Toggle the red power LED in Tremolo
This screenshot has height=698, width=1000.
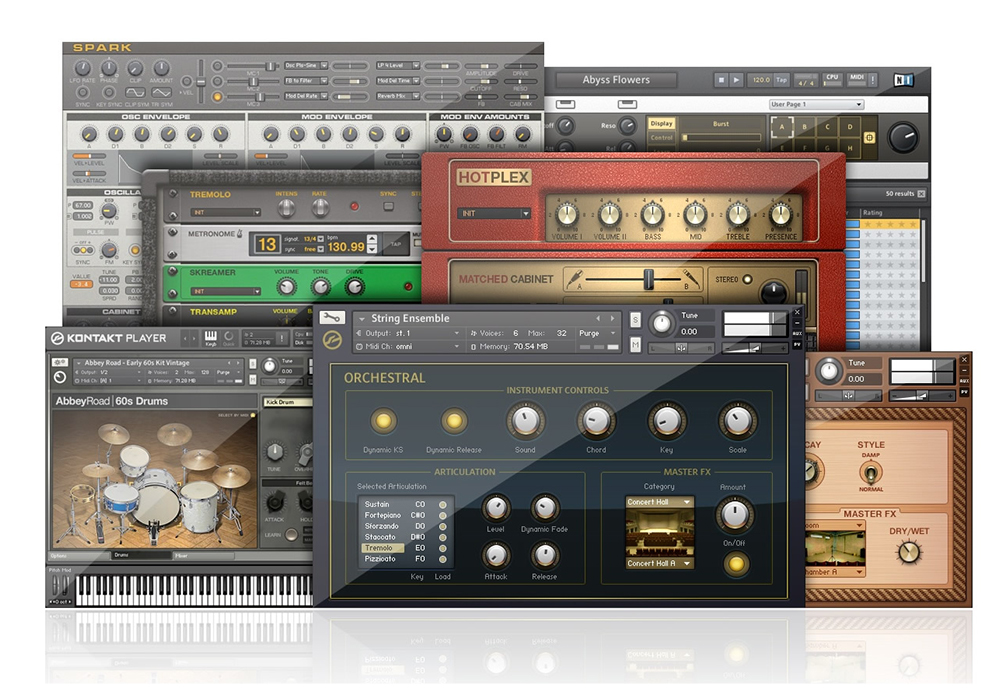point(354,207)
